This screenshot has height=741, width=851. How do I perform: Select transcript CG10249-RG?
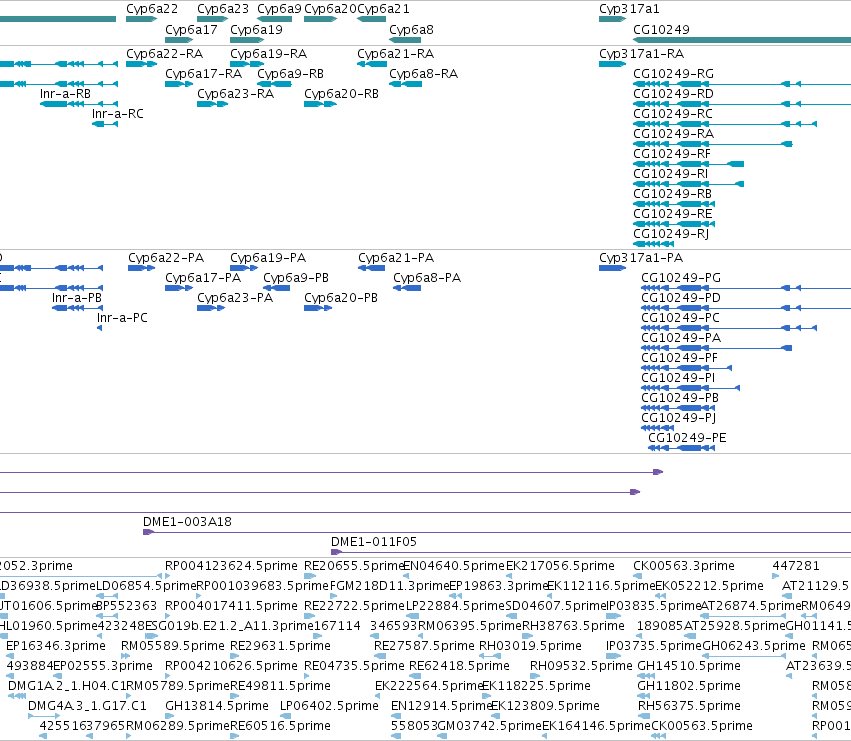tap(742, 84)
